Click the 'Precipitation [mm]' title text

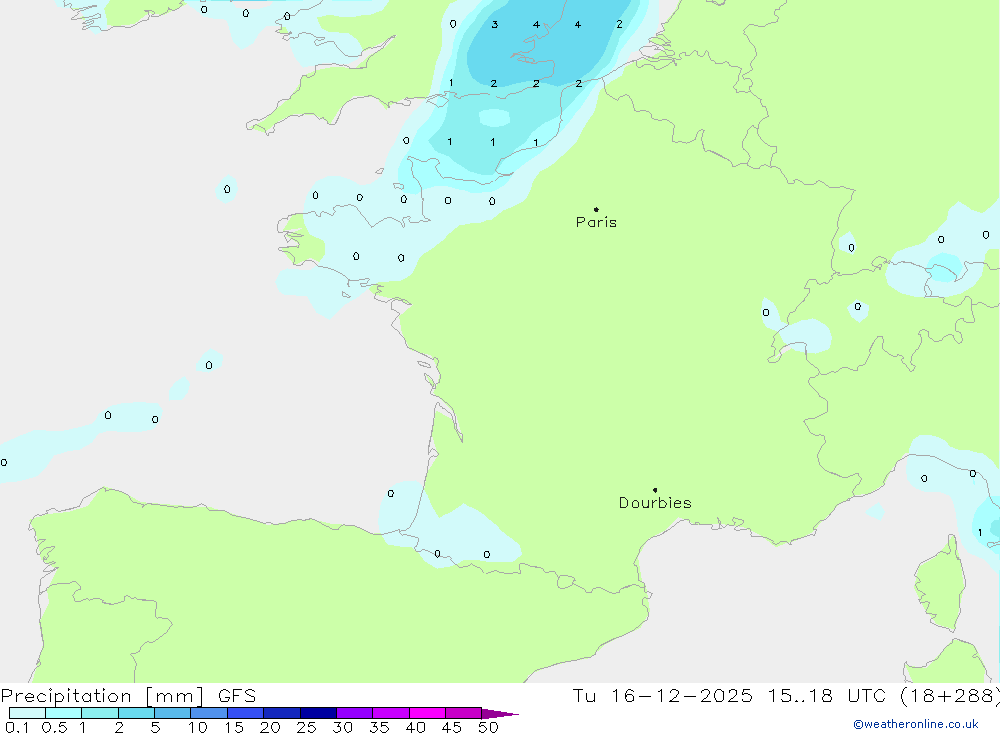click(102, 696)
